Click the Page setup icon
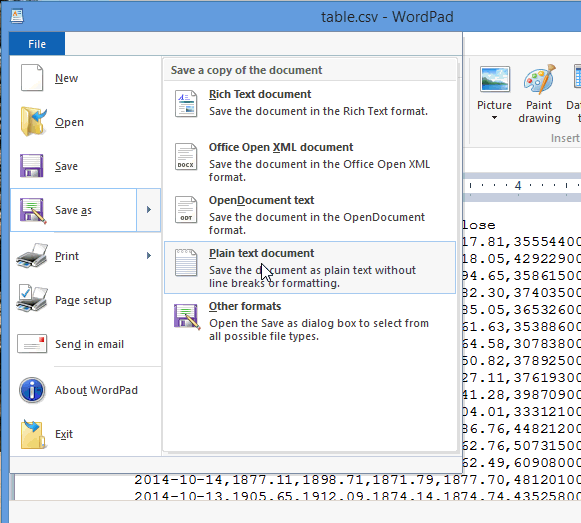 click(x=32, y=299)
